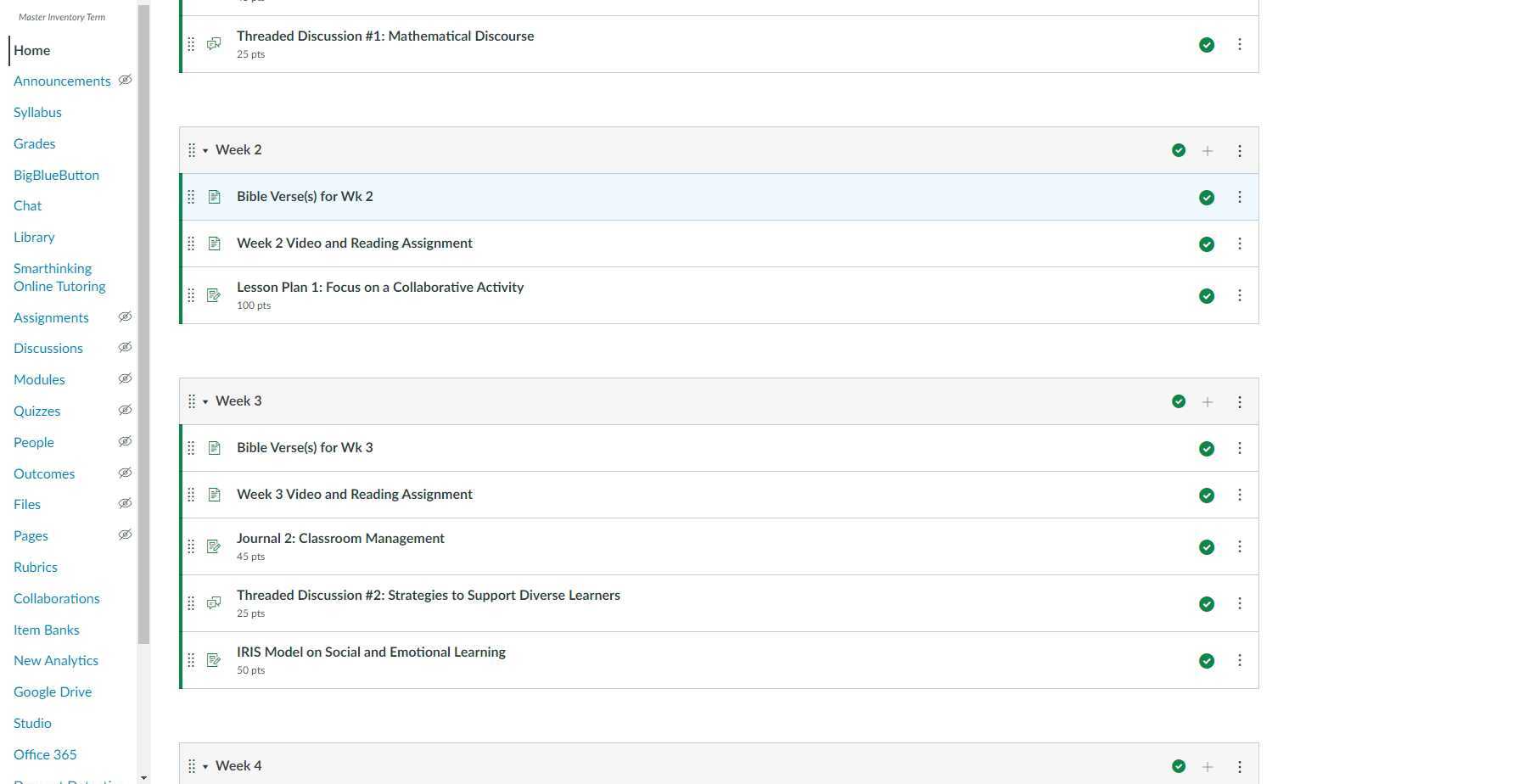Toggle published status of Week 2 module
Viewport: 1519px width, 784px height.
click(x=1179, y=150)
